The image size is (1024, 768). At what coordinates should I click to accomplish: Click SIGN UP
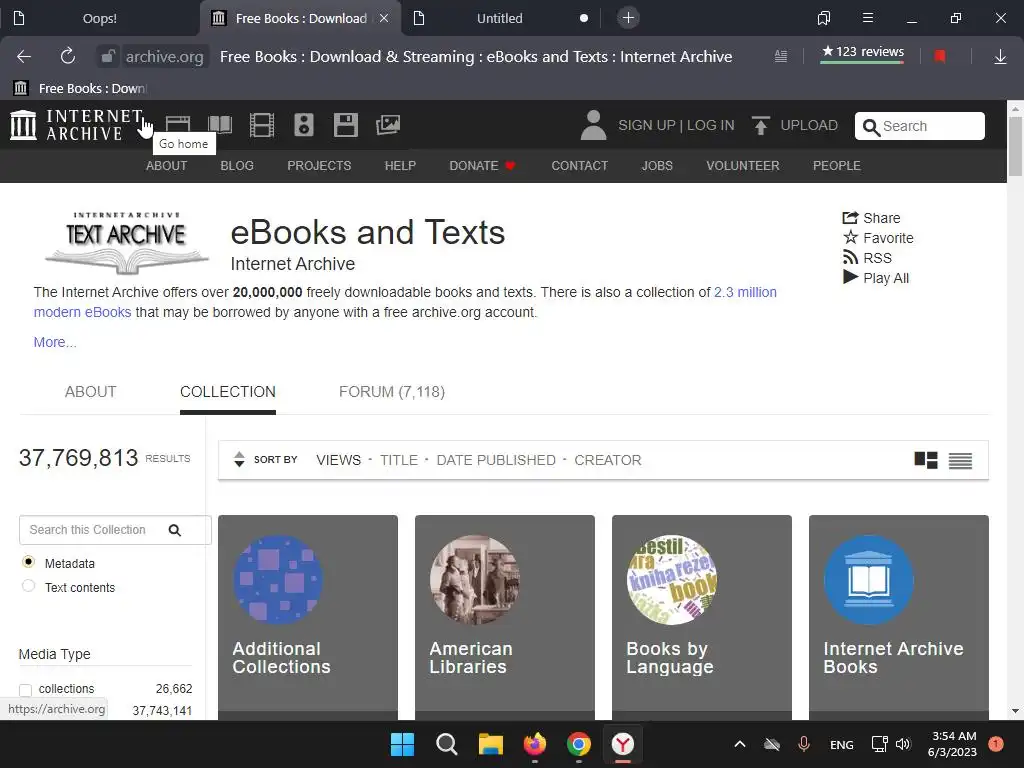[647, 125]
